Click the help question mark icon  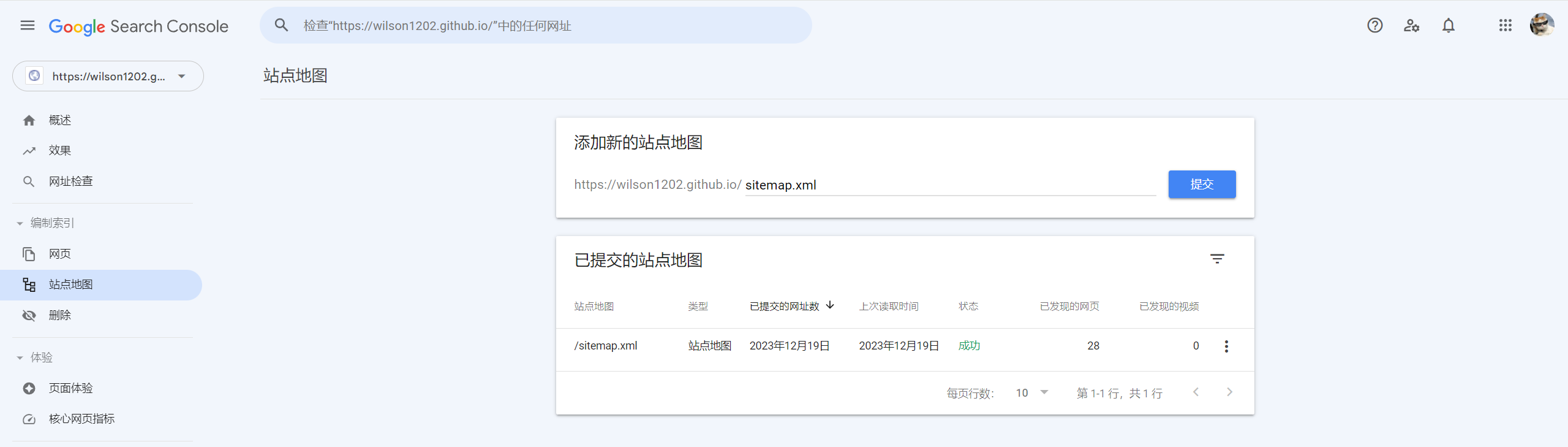[1374, 25]
